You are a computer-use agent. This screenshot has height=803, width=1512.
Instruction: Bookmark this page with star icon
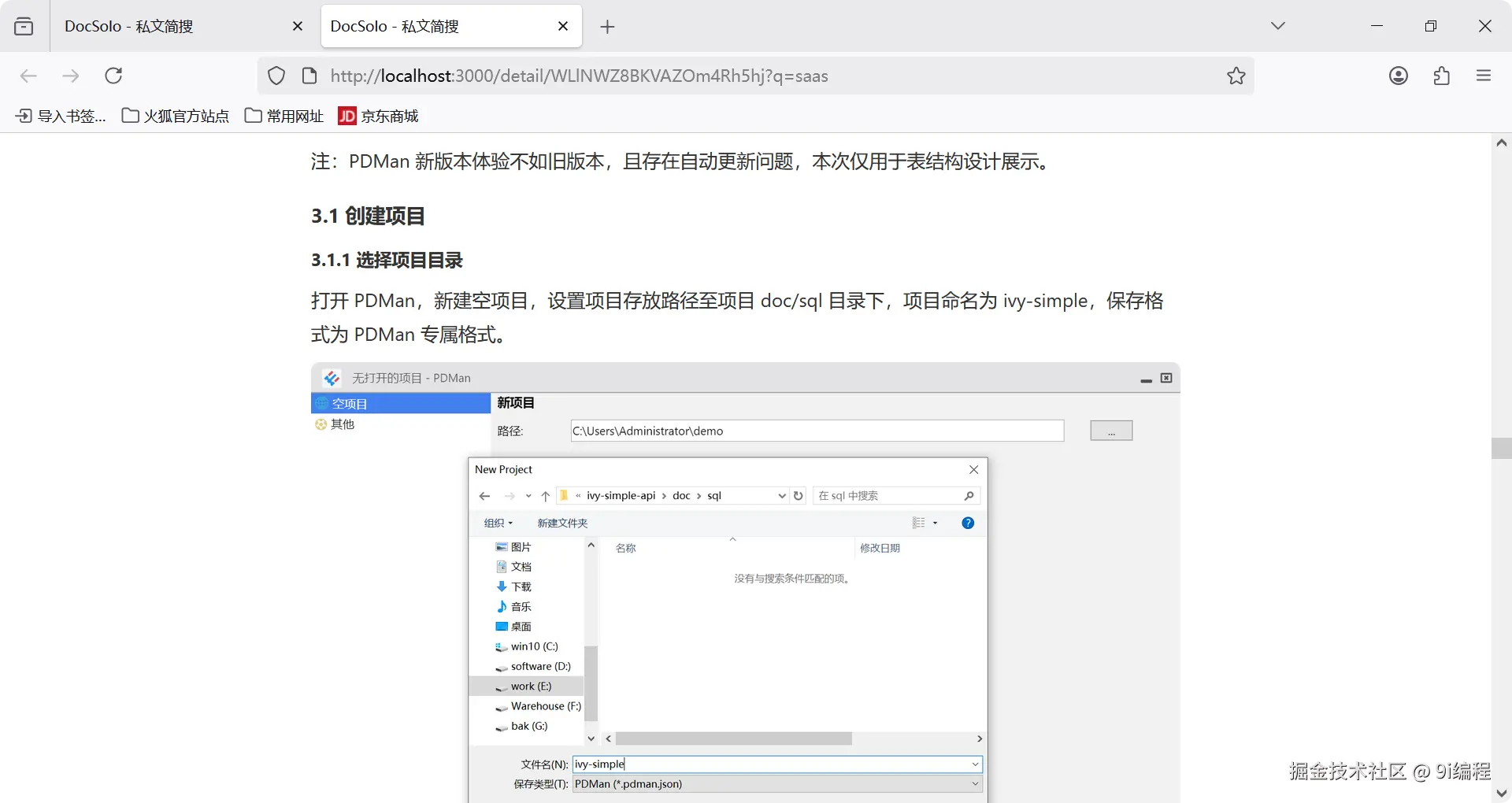point(1236,76)
